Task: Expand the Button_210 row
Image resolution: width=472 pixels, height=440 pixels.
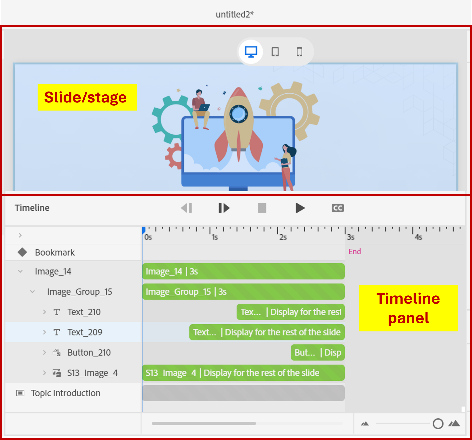Action: pos(44,352)
